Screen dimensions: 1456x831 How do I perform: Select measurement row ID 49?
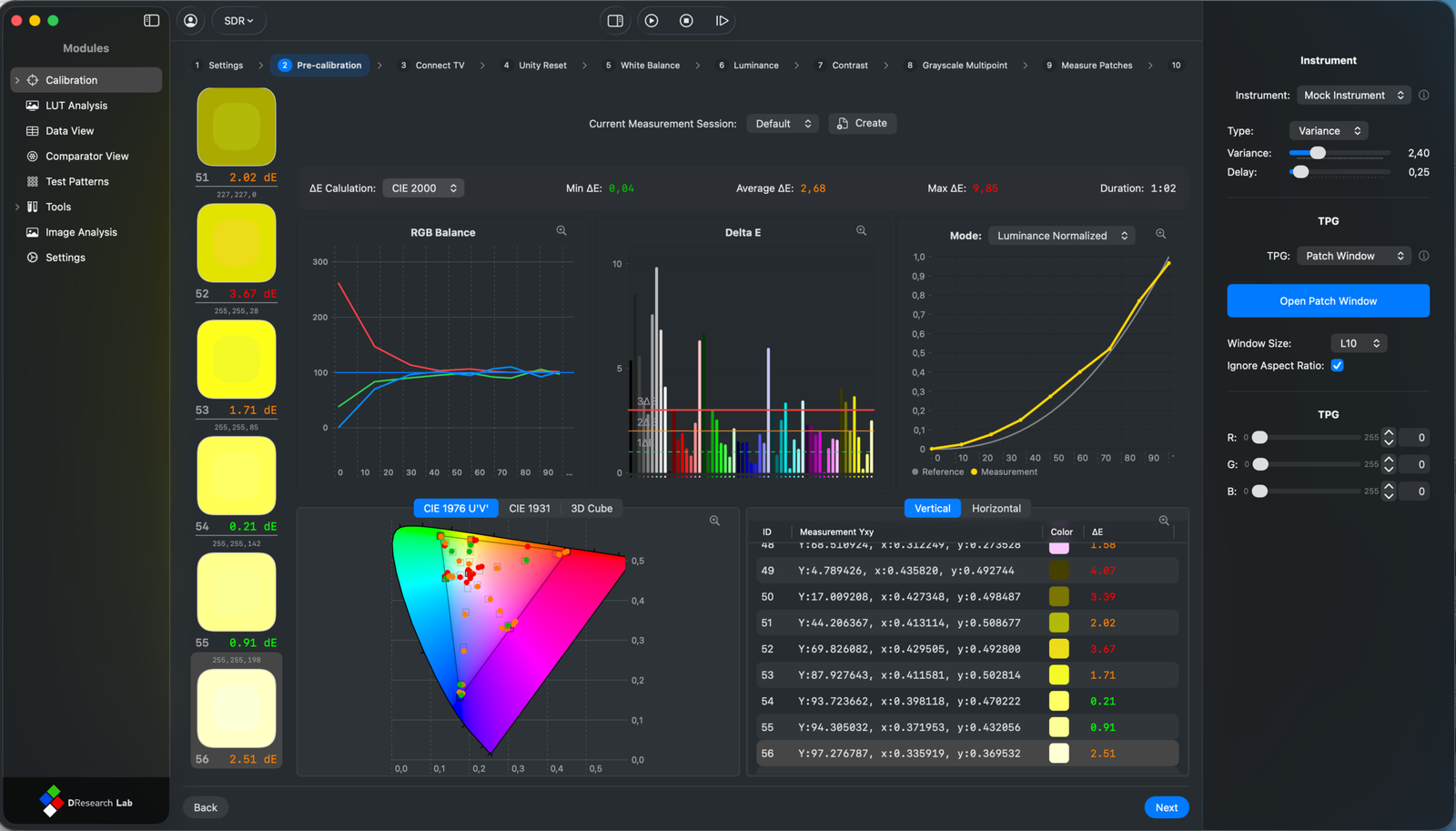pos(967,571)
